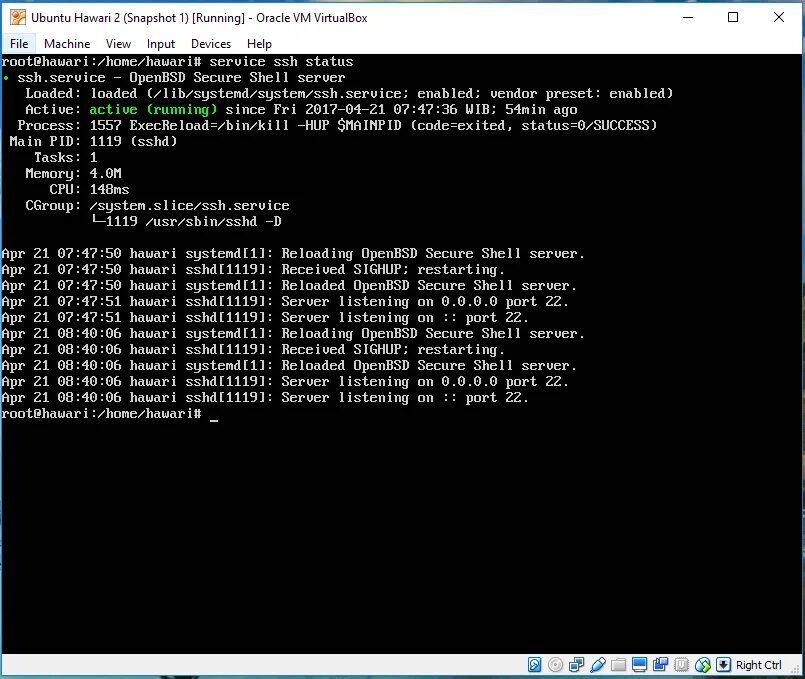Viewport: 805px width, 679px height.
Task: Click the CPU virtualization status icon
Action: point(681,665)
